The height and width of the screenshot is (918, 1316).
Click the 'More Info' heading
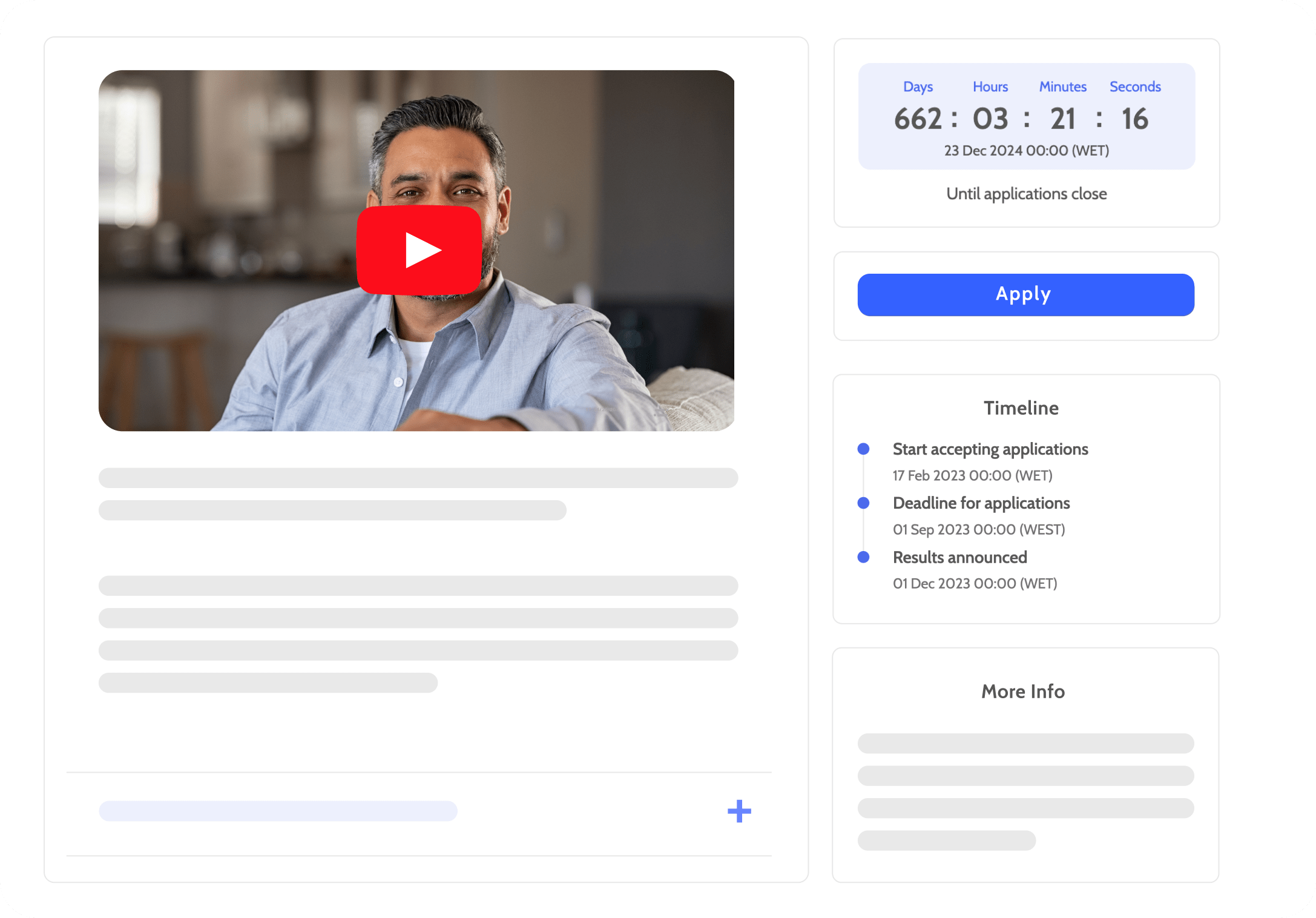point(1023,692)
